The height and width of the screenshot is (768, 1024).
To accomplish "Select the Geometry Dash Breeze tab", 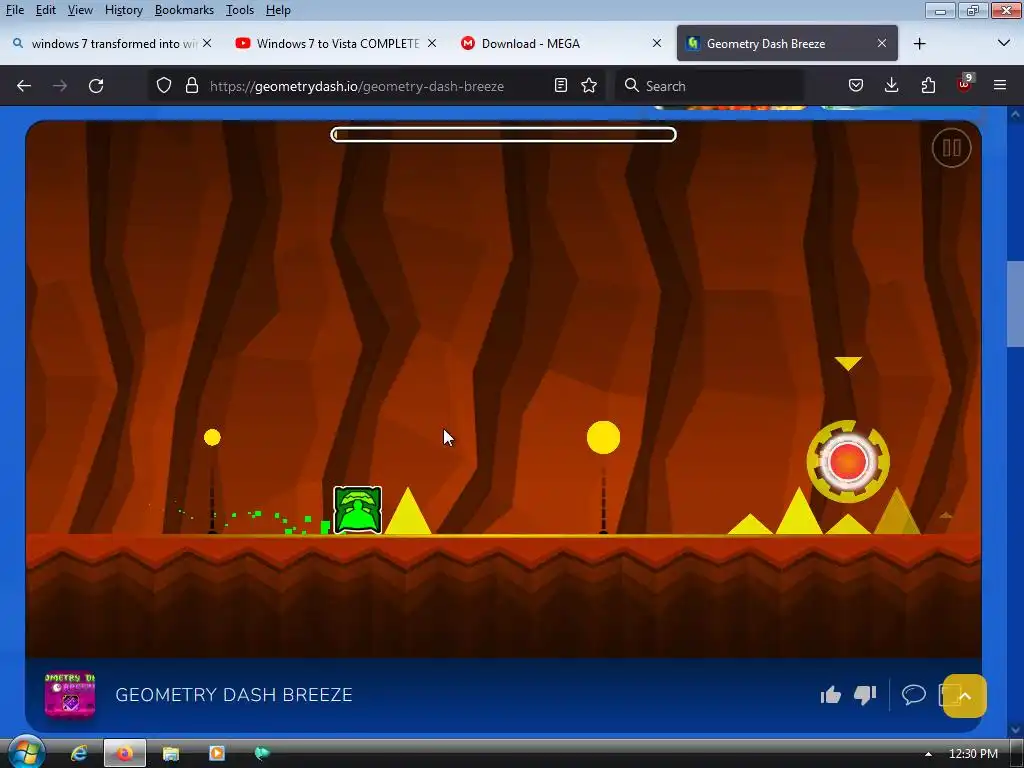I will 787,44.
